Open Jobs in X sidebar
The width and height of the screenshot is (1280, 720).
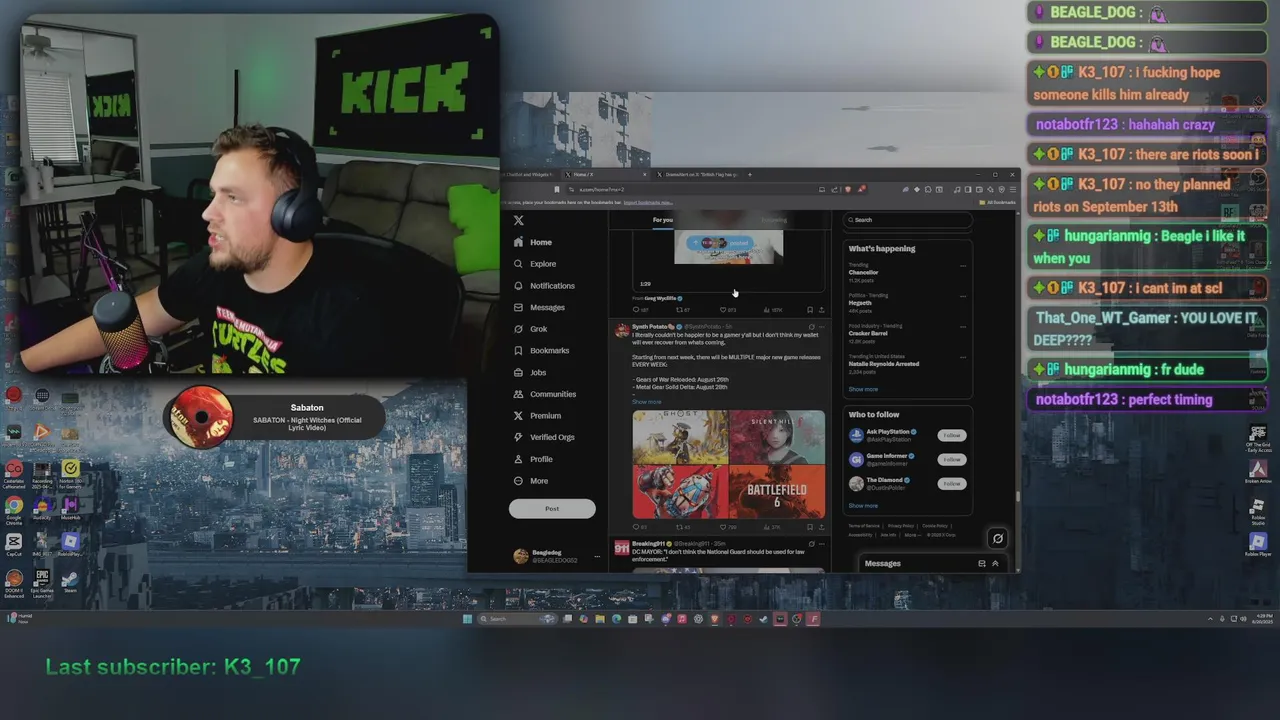coord(530,372)
